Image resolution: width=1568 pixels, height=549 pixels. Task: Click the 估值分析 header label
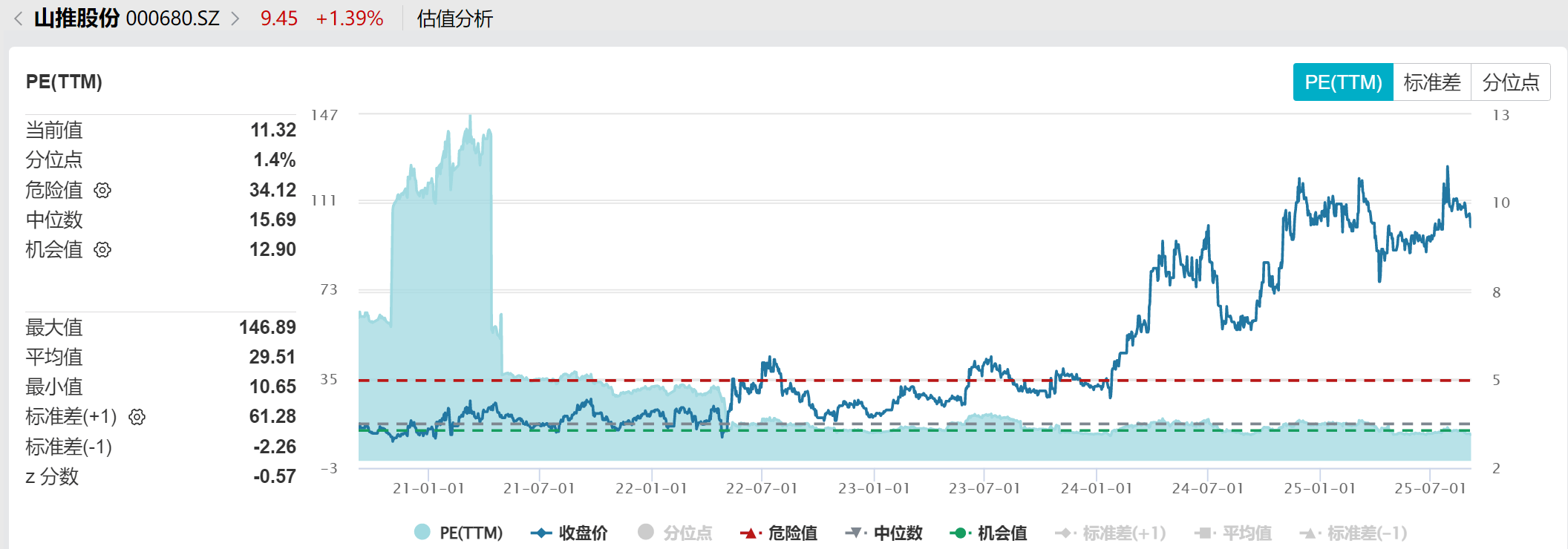pos(454,19)
